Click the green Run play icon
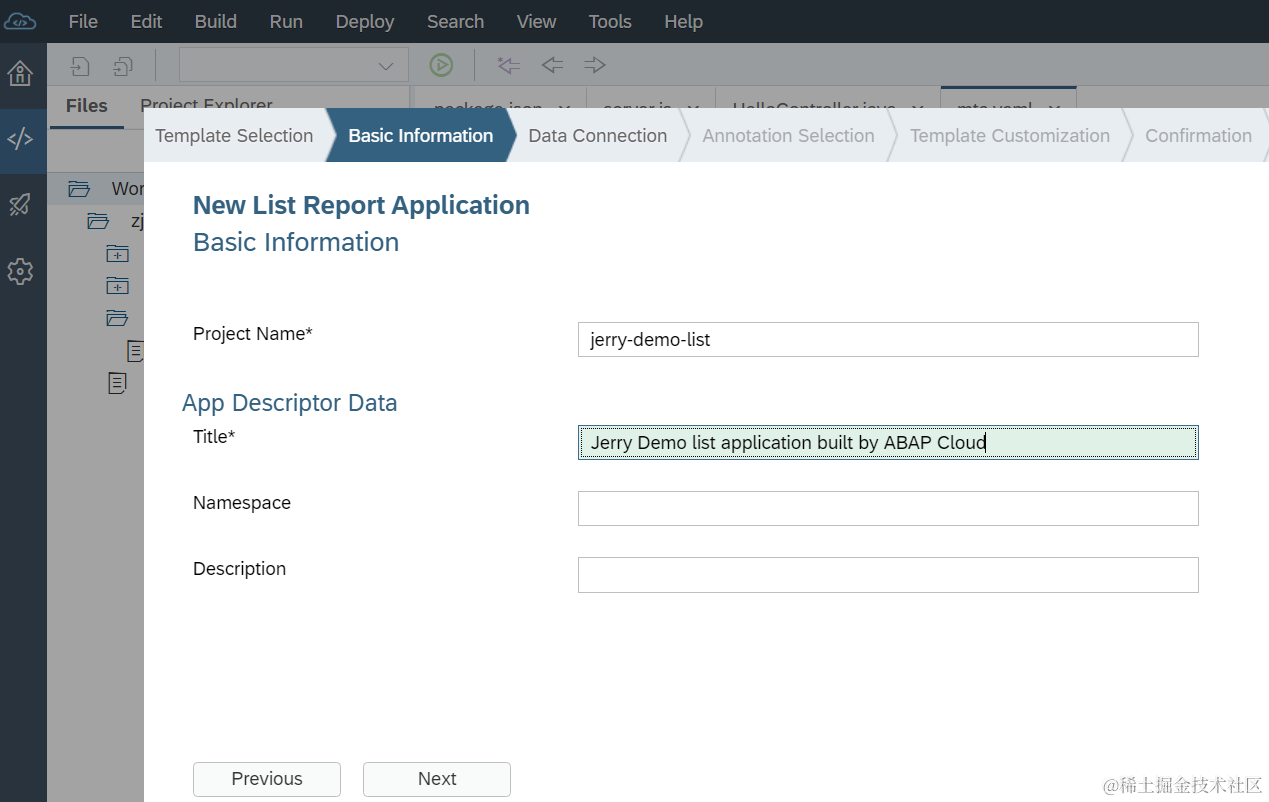This screenshot has height=802, width=1269. [441, 65]
